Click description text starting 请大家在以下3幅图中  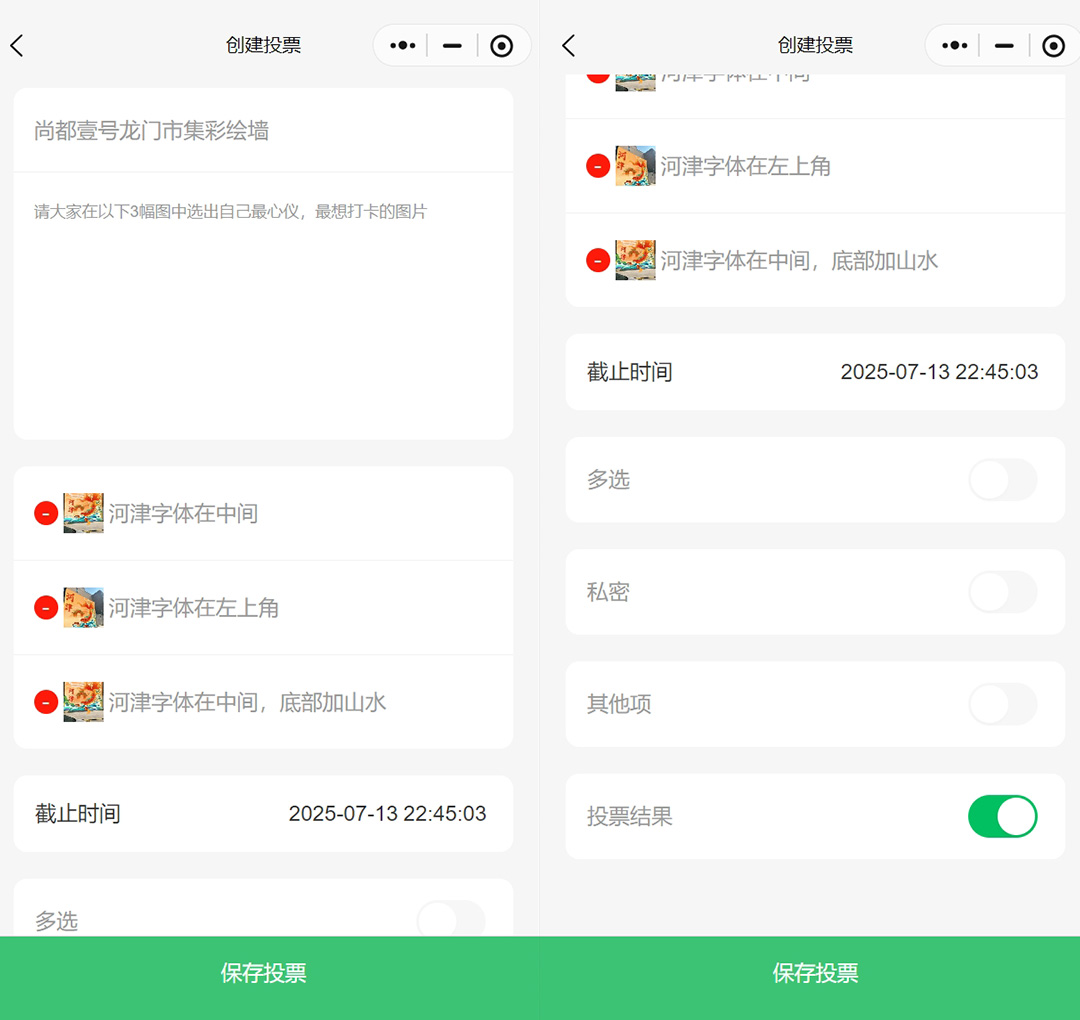click(230, 212)
